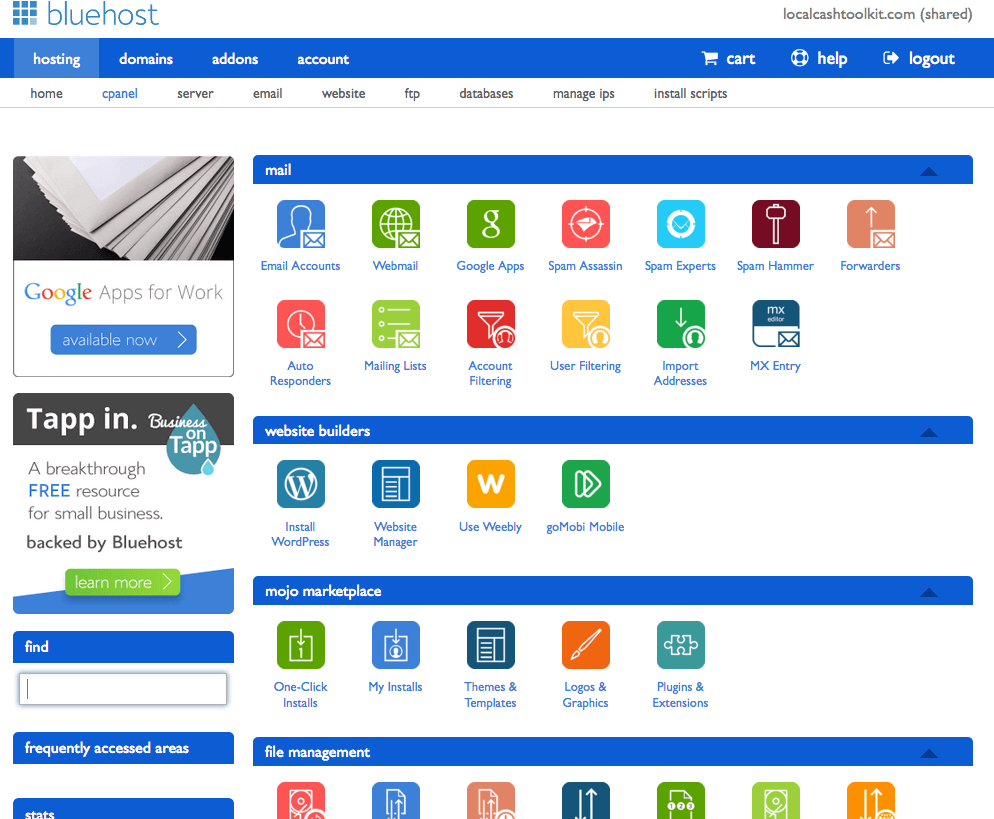Click the 'Email Accounts' label text
The image size is (994, 819).
click(x=300, y=266)
